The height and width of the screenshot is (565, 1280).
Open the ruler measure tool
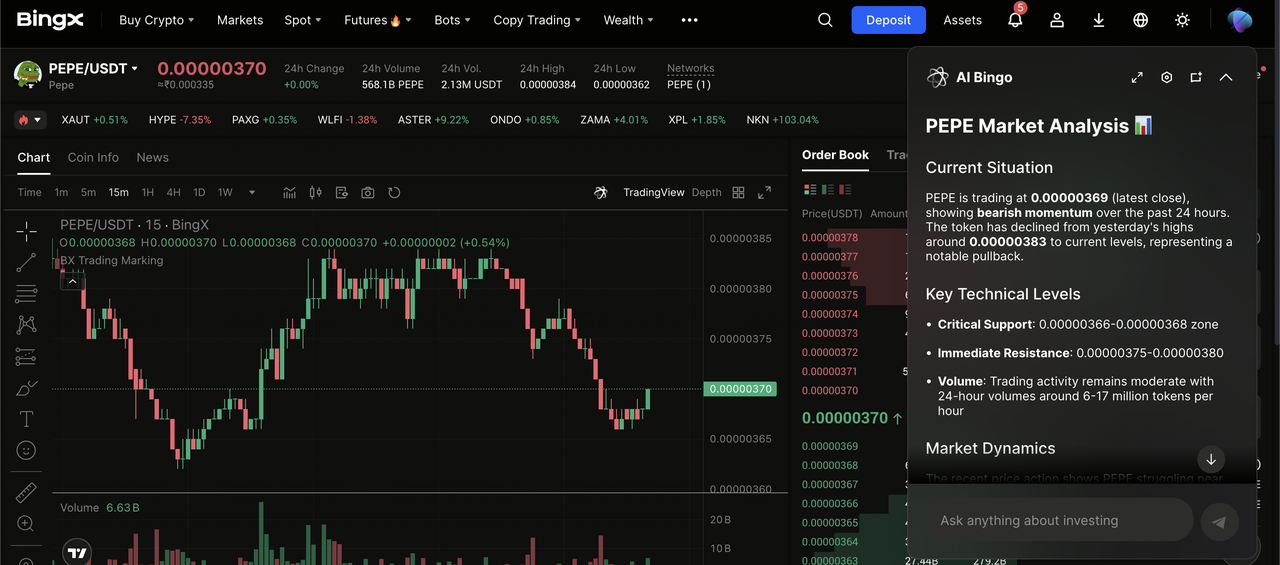tap(26, 492)
